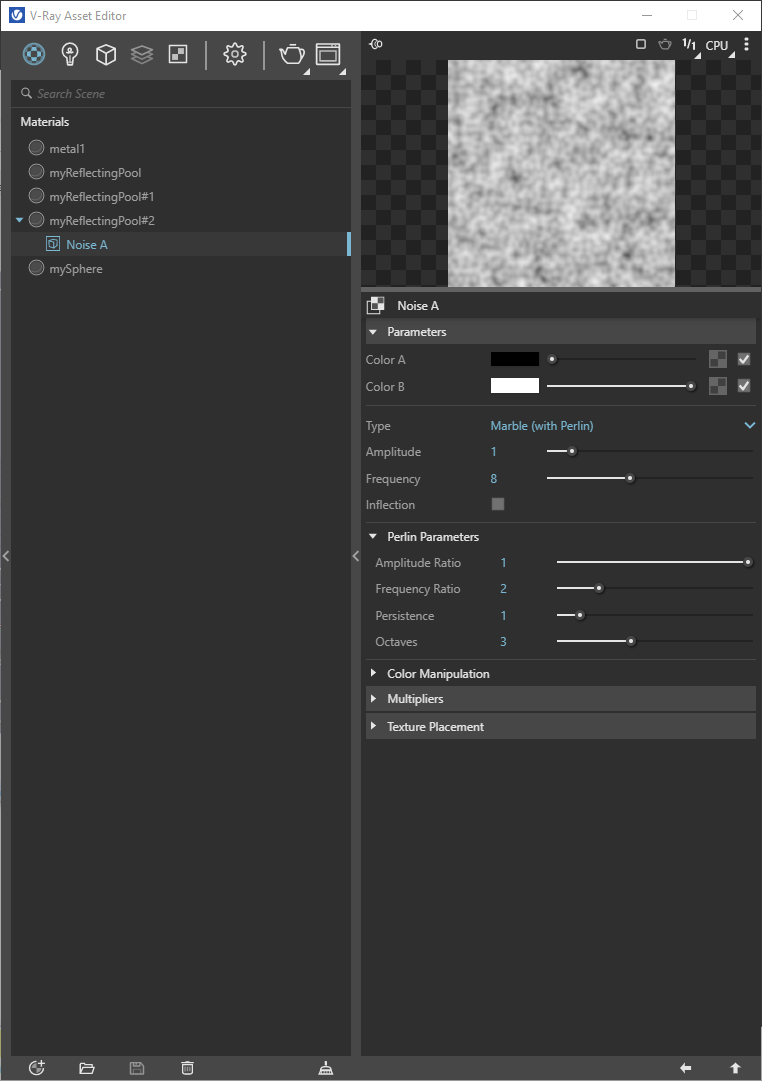Viewport: 762px width, 1081px height.
Task: Collapse the left asset list panel arrow
Action: tap(6, 556)
